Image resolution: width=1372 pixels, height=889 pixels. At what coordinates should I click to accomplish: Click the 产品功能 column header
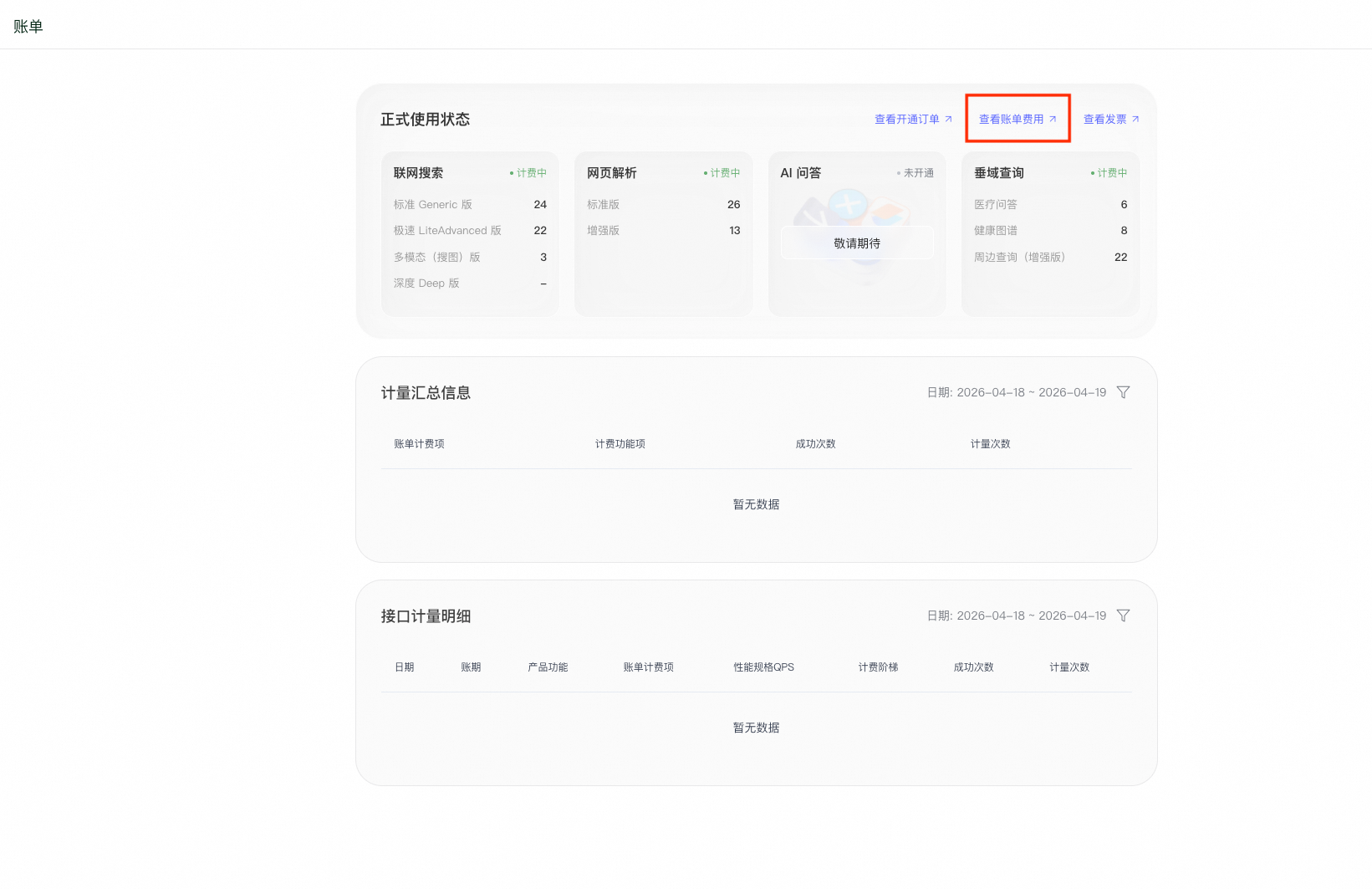pyautogui.click(x=548, y=667)
